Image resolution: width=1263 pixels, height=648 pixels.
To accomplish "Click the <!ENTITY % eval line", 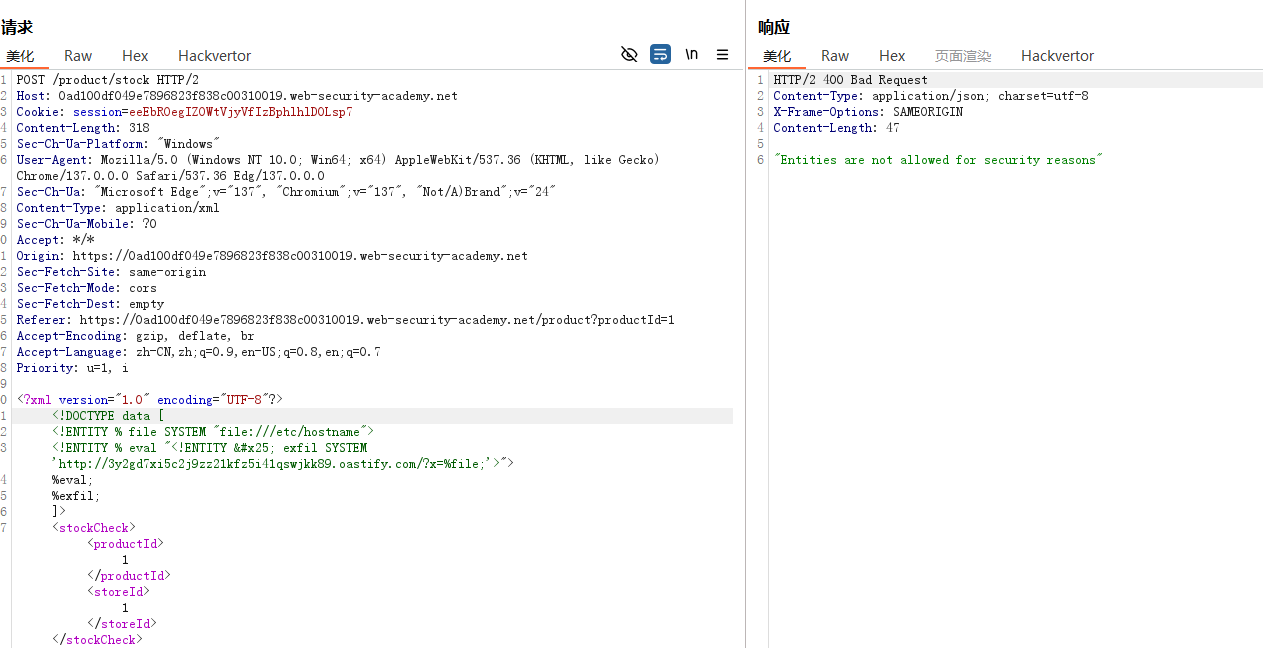I will pos(210,448).
